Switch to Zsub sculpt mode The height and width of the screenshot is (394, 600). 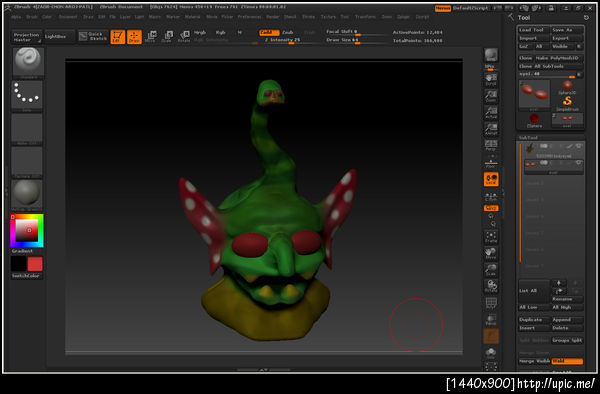tap(288, 33)
